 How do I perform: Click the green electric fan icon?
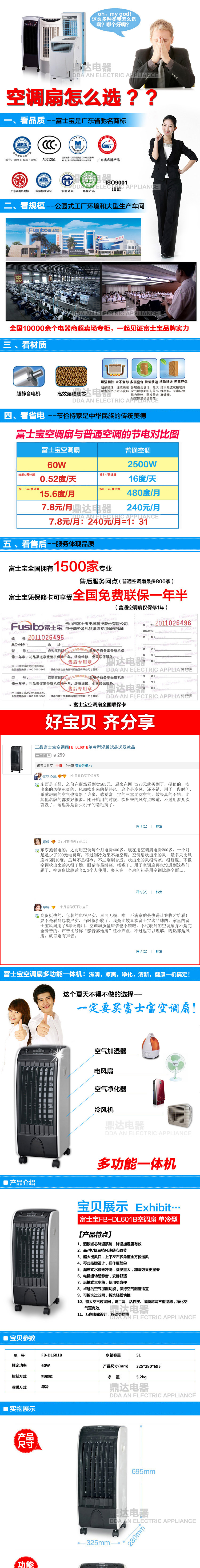coord(175,1068)
